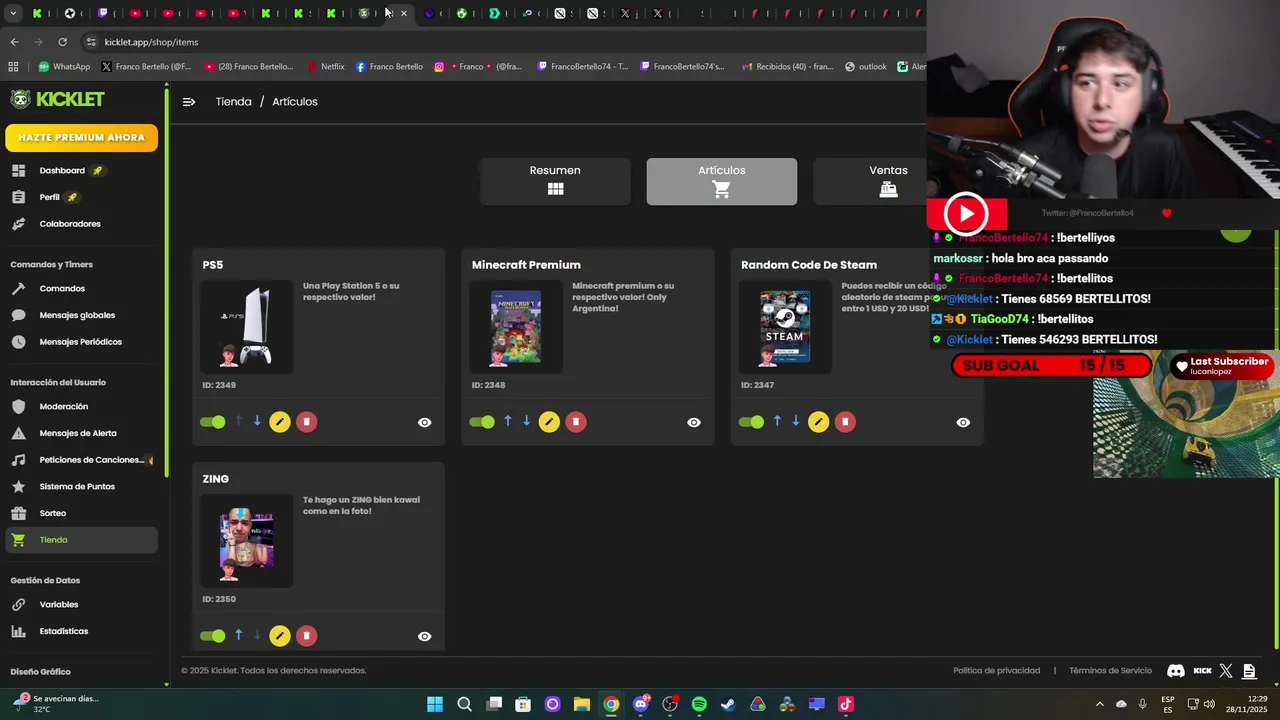Open the Netflix bookmark

[x=325, y=67]
